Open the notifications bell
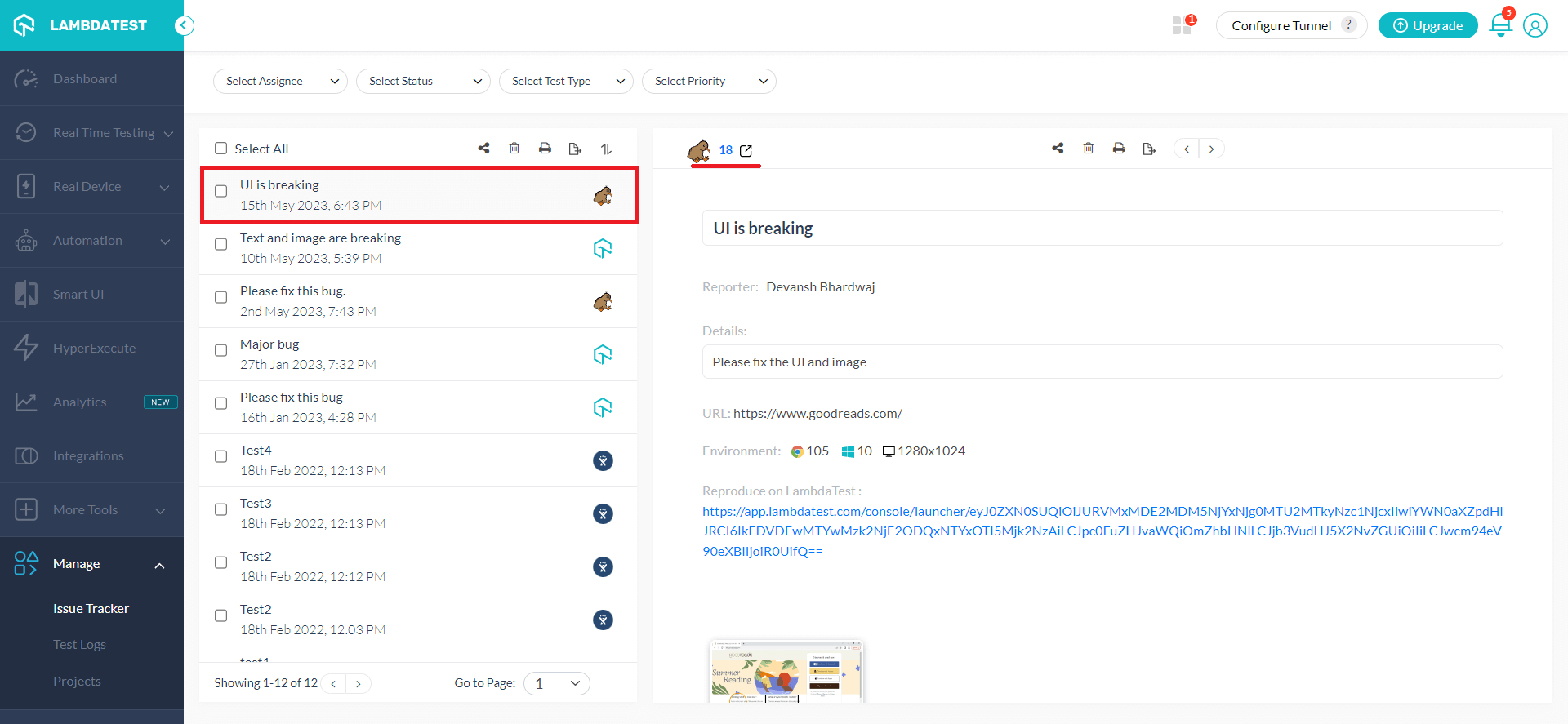This screenshot has height=724, width=1568. pos(1500,25)
